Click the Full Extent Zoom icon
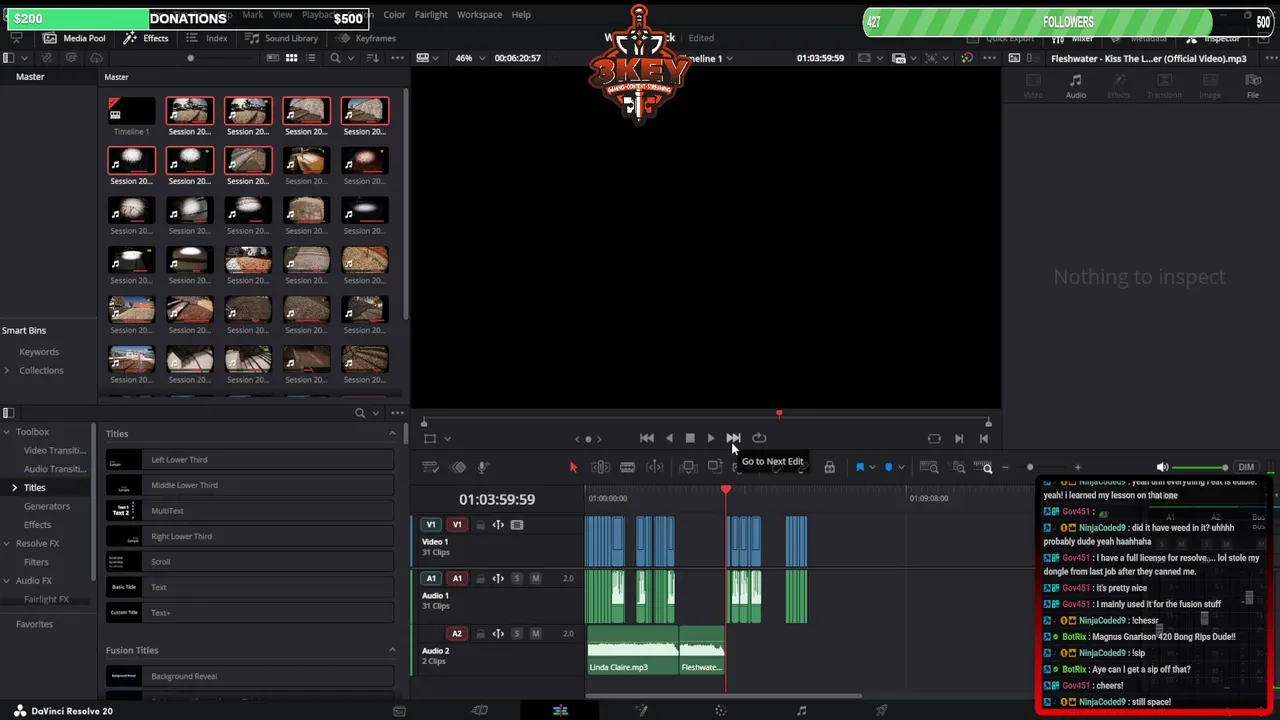This screenshot has height=720, width=1280. (929, 467)
